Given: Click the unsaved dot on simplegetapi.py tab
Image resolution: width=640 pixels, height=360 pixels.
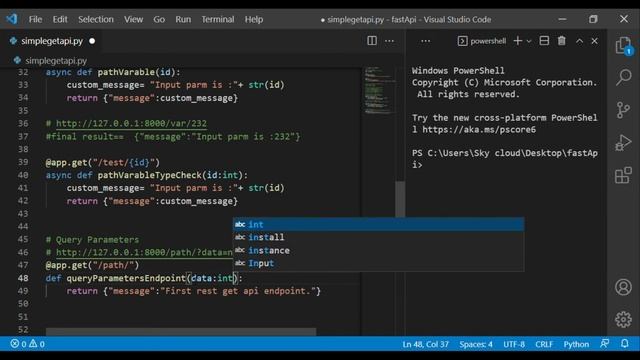Looking at the screenshot, I should (x=92, y=41).
